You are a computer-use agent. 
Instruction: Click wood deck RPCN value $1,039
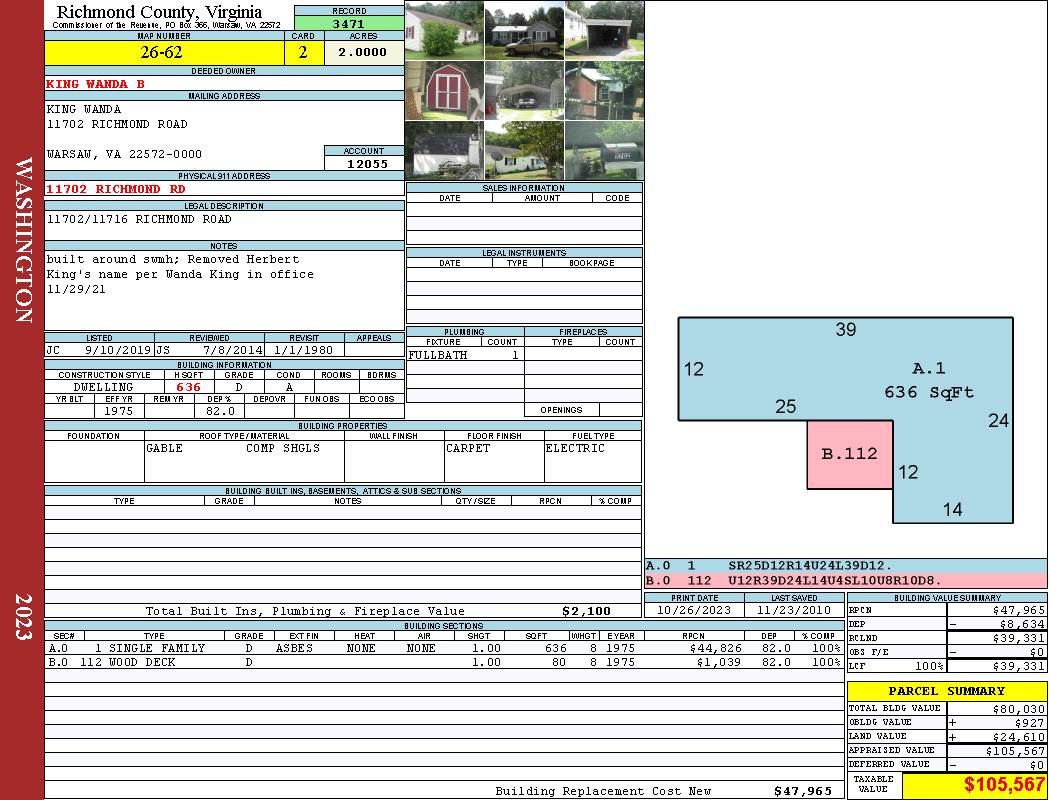click(x=719, y=662)
